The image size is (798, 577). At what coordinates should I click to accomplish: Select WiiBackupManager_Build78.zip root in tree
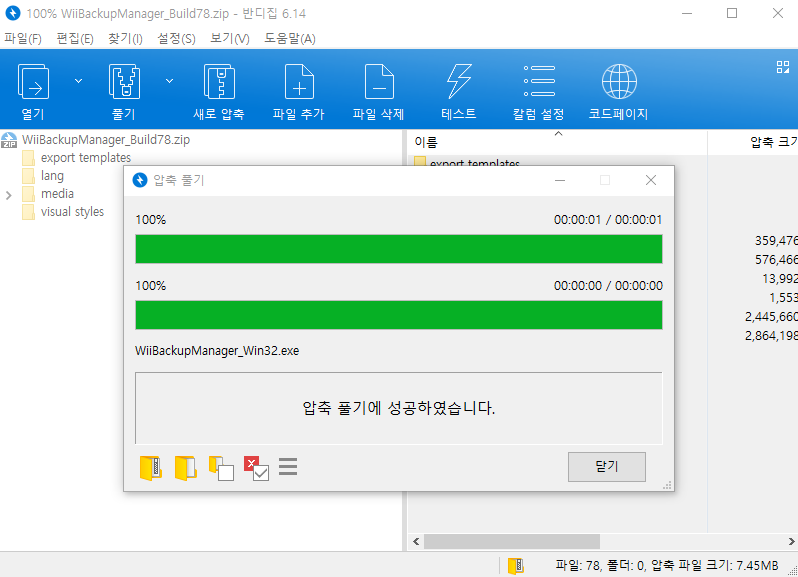pyautogui.click(x=106, y=139)
